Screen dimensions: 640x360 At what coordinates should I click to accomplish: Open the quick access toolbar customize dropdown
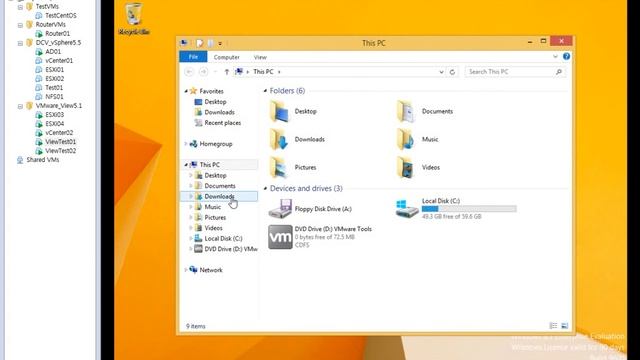[x=220, y=43]
